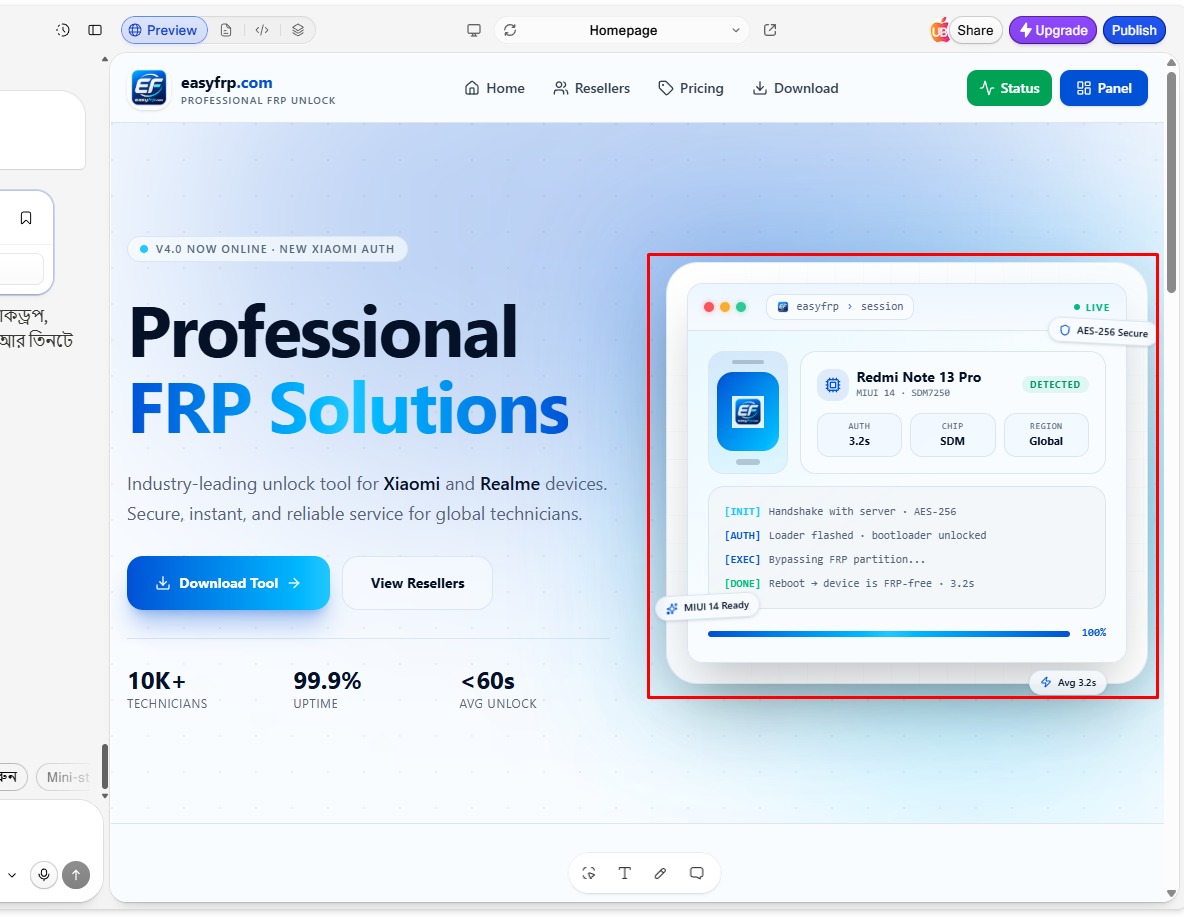Open the document file view icon

226,30
